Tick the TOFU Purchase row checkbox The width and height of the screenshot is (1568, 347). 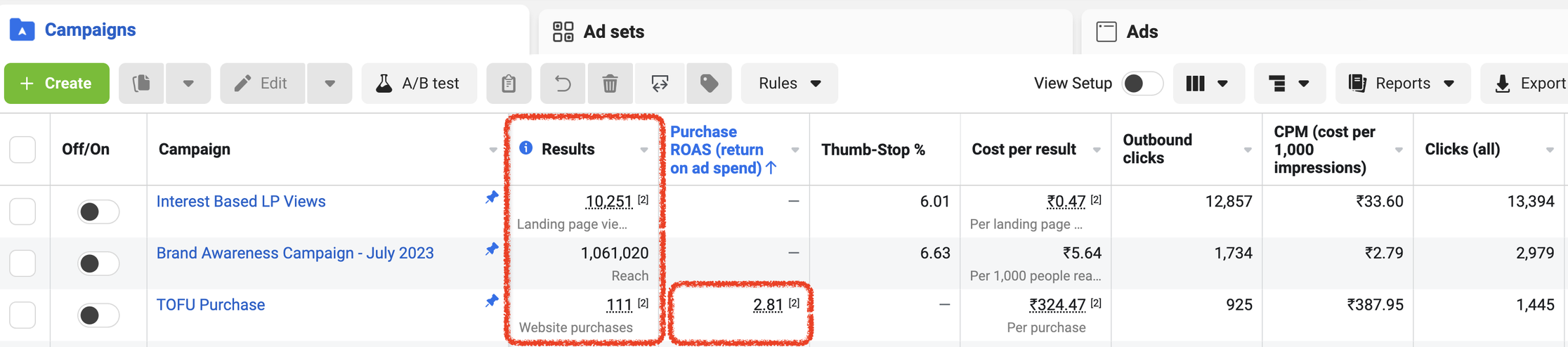(22, 315)
